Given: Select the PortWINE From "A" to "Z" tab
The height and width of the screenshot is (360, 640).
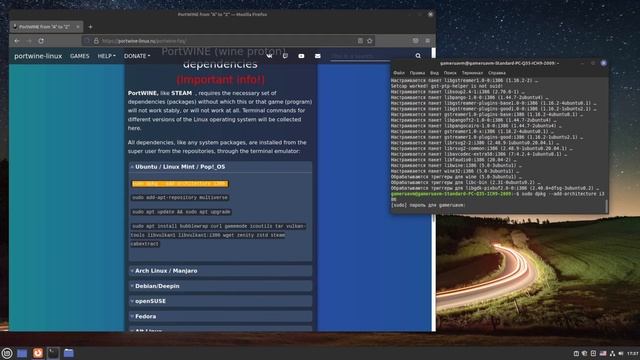Looking at the screenshot, I should [46, 27].
